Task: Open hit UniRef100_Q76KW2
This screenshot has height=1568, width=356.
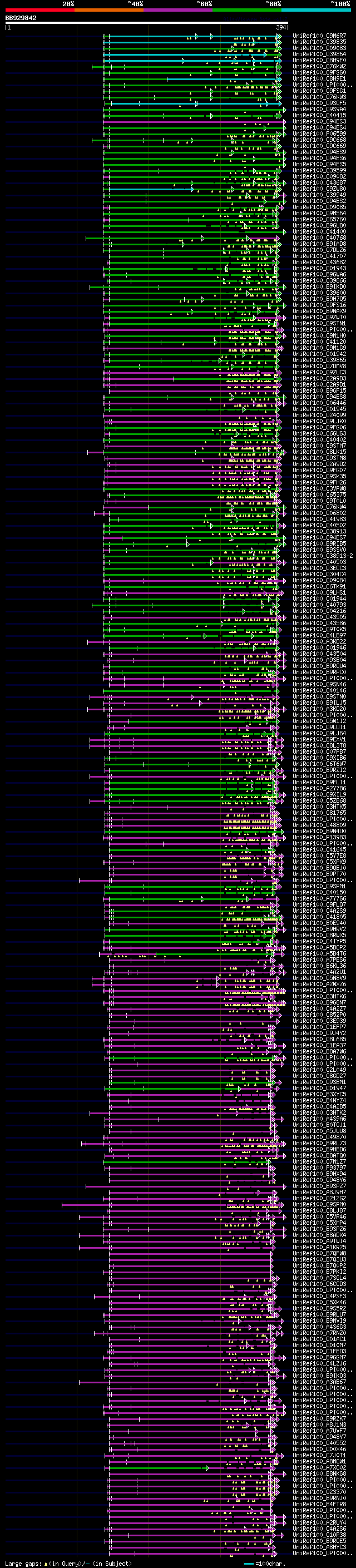Action: click(x=319, y=66)
